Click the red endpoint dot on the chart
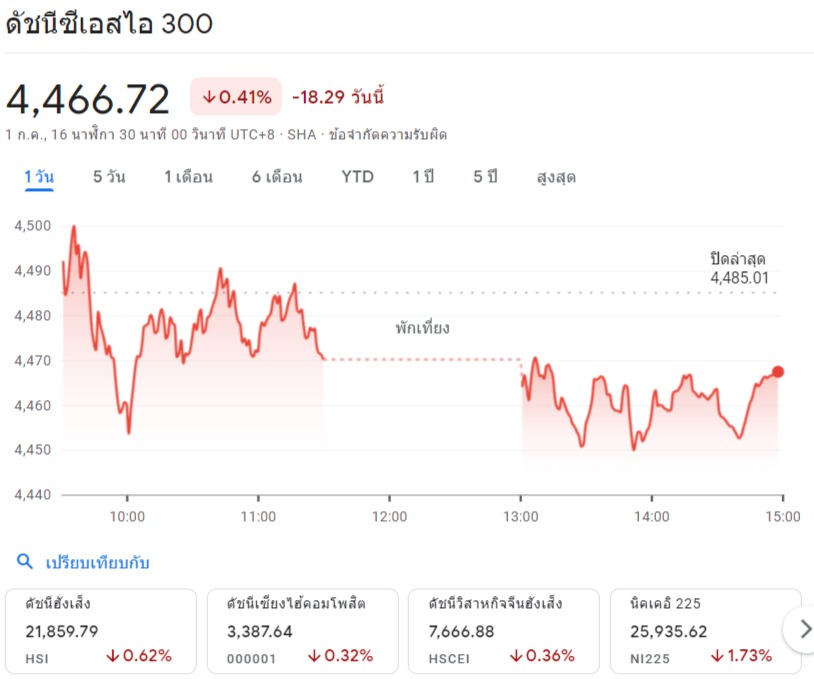Screen dimensions: 814x679 point(778,372)
